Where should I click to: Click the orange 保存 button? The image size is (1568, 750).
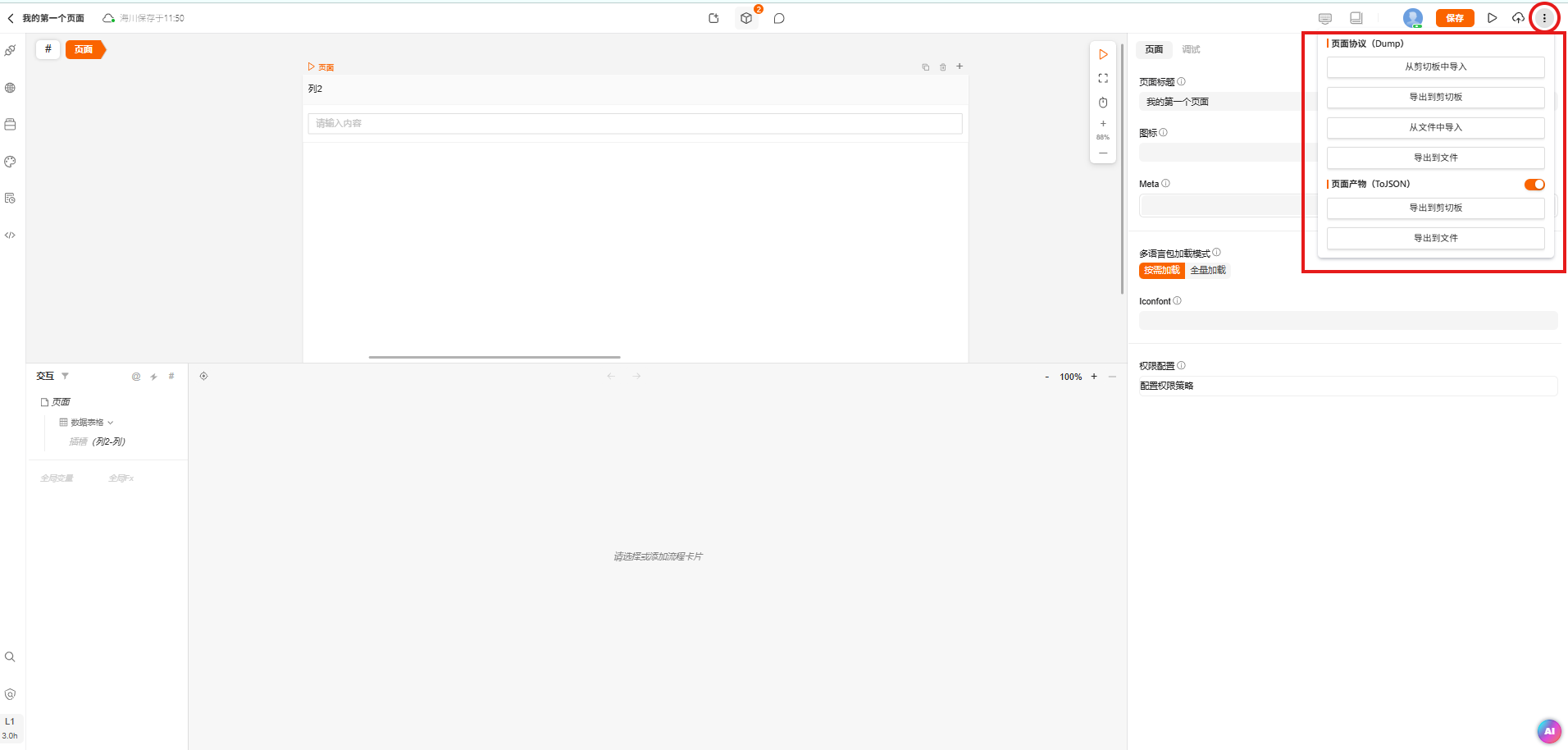coord(1454,18)
